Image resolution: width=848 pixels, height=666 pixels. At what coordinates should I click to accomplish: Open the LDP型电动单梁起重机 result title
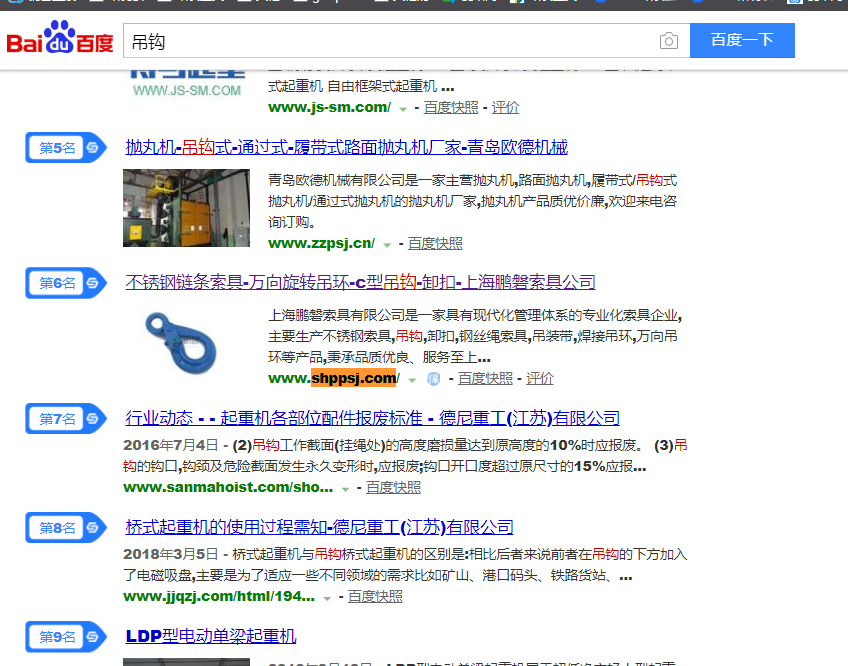pyautogui.click(x=211, y=636)
